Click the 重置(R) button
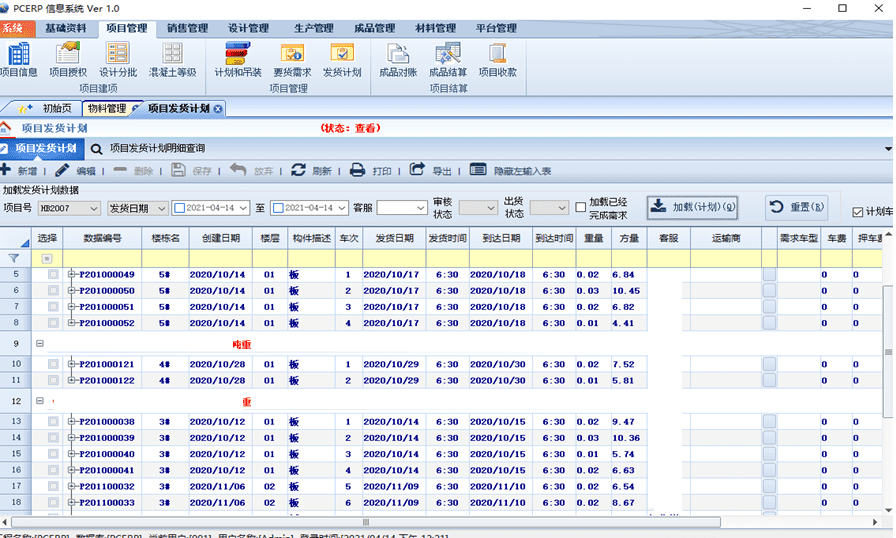 797,207
